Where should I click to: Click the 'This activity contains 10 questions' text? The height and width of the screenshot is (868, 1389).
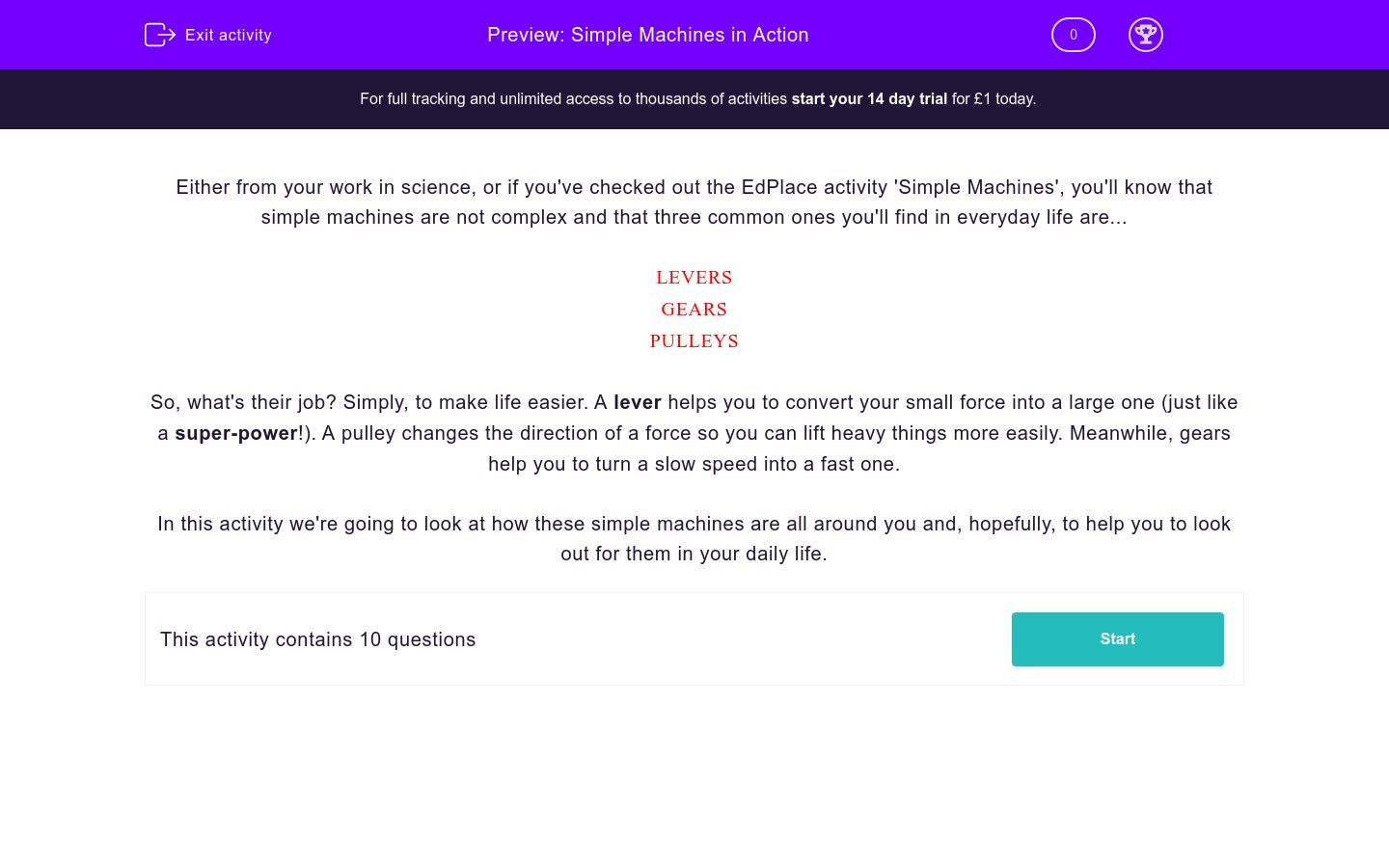(x=317, y=639)
